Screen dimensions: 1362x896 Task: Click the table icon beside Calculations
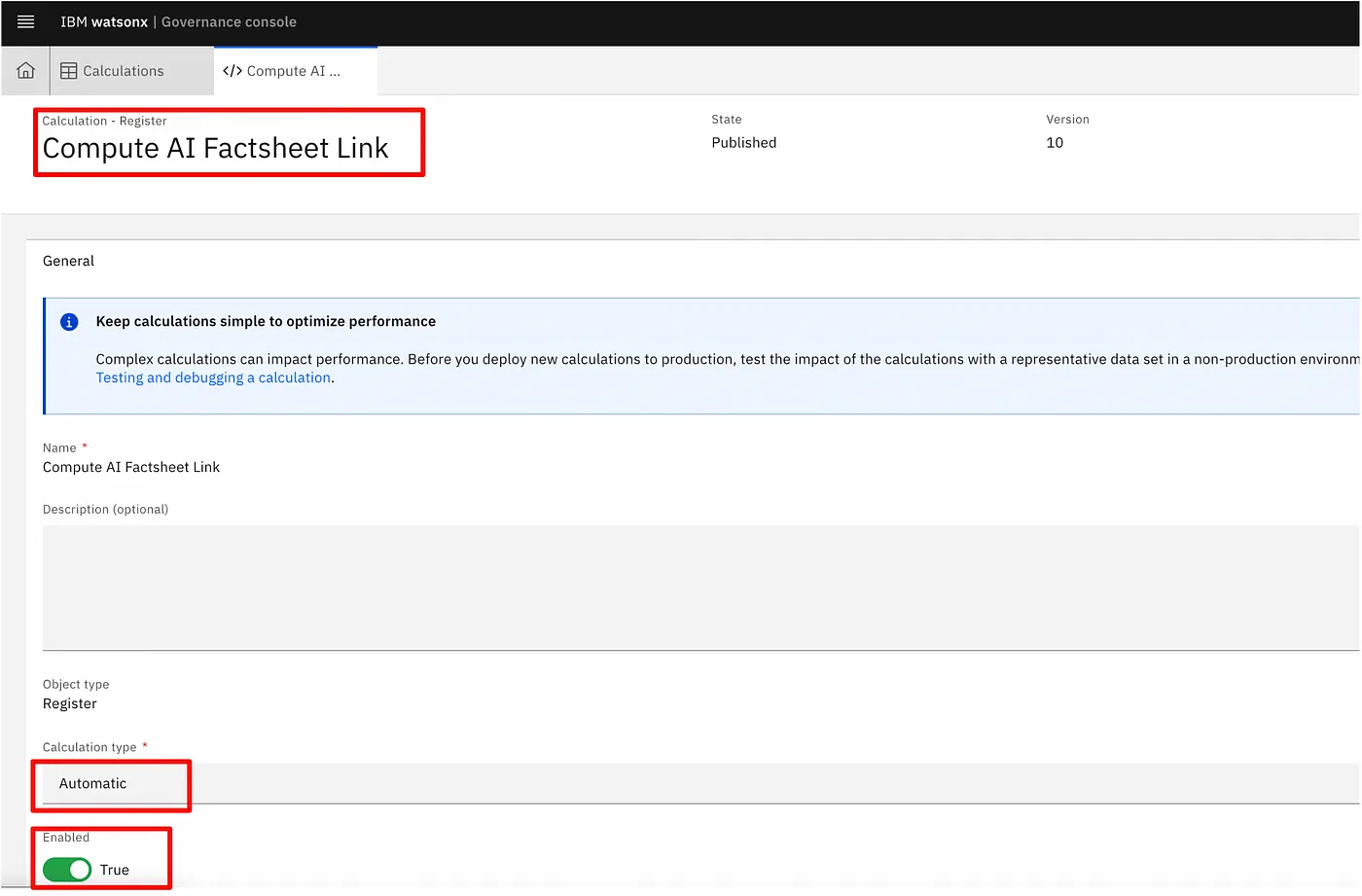(69, 71)
